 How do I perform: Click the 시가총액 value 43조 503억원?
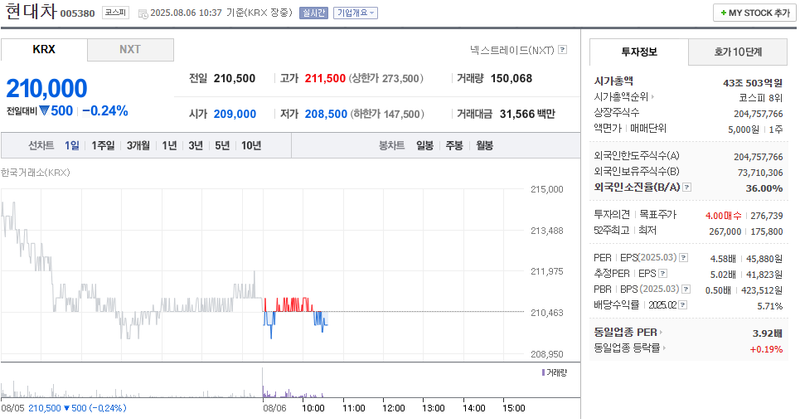(753, 83)
